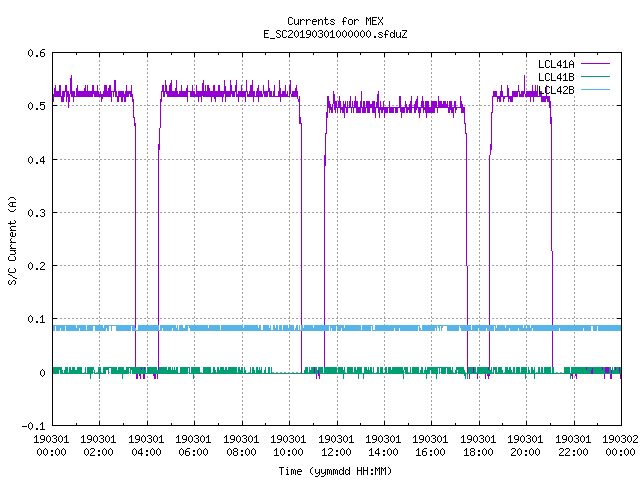Click the 0.5 y-axis tick label

click(x=36, y=106)
